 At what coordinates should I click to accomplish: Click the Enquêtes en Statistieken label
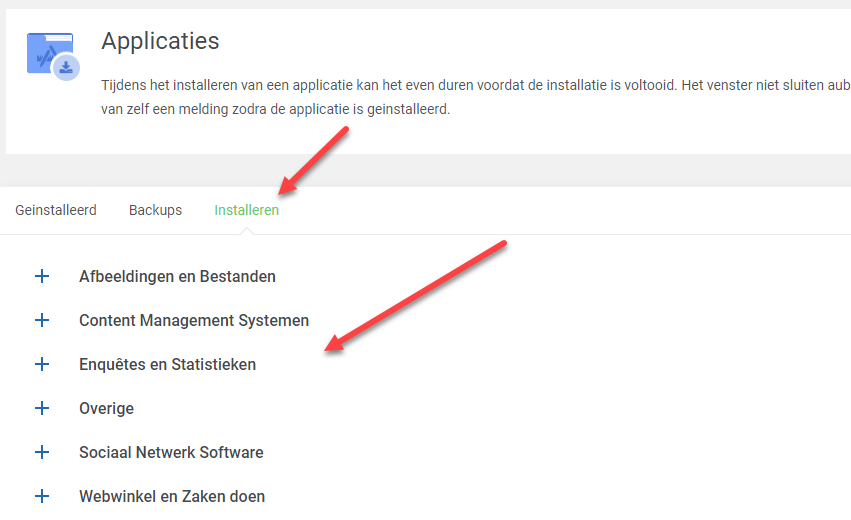click(x=167, y=364)
